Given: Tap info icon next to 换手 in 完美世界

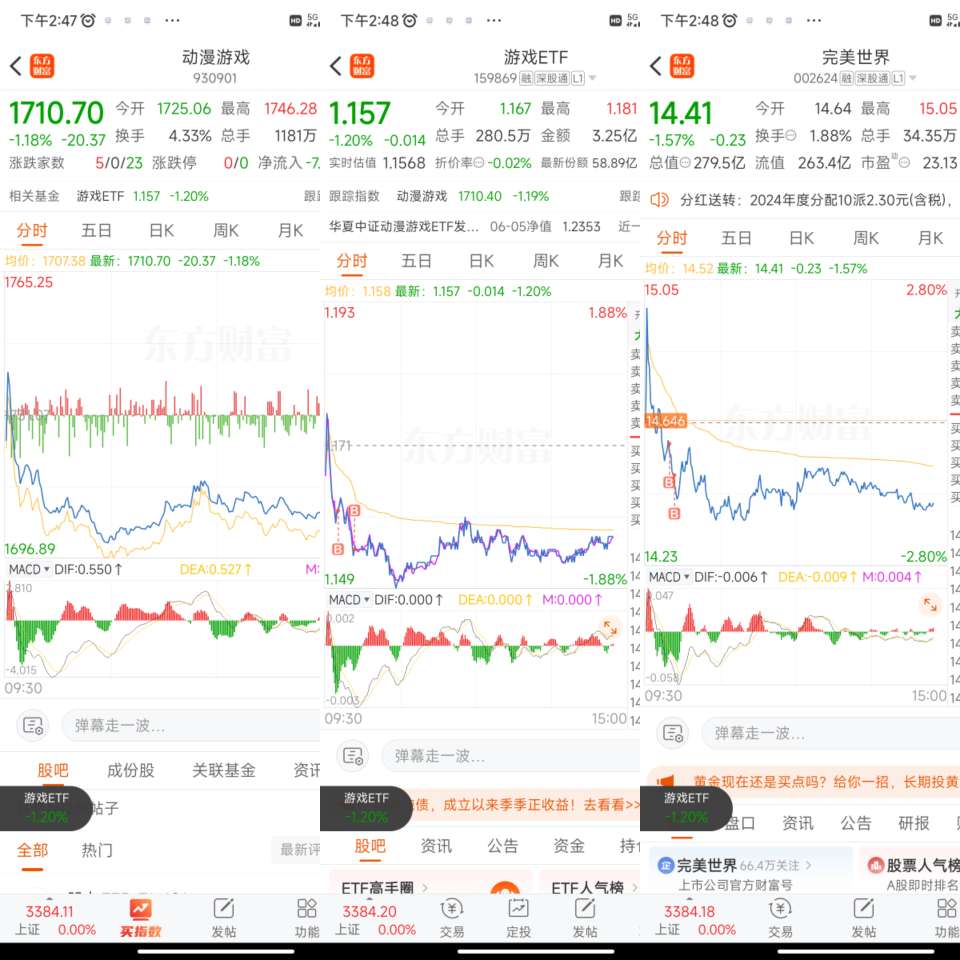Looking at the screenshot, I should click(x=790, y=135).
